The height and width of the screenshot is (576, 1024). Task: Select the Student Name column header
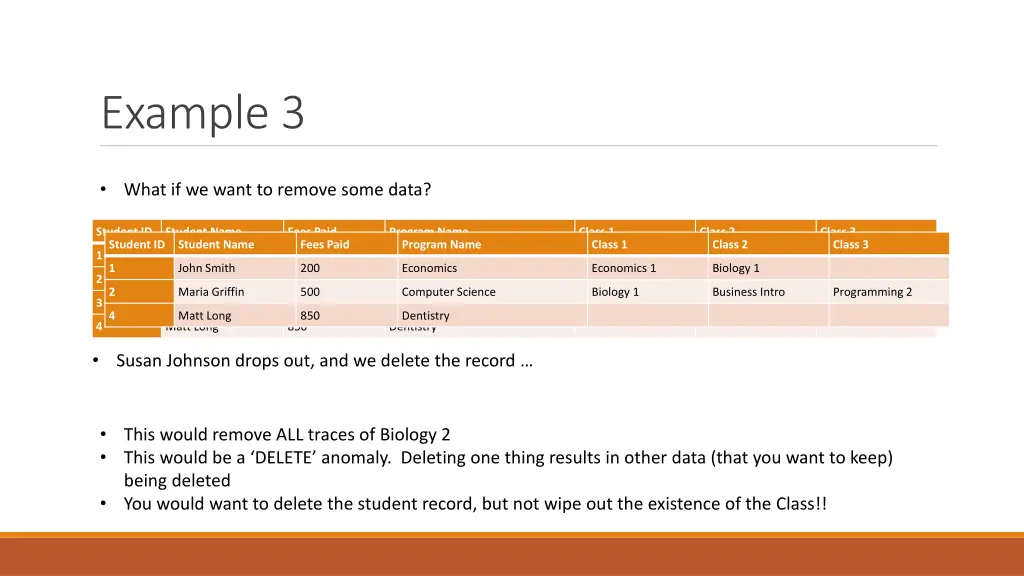click(235, 244)
